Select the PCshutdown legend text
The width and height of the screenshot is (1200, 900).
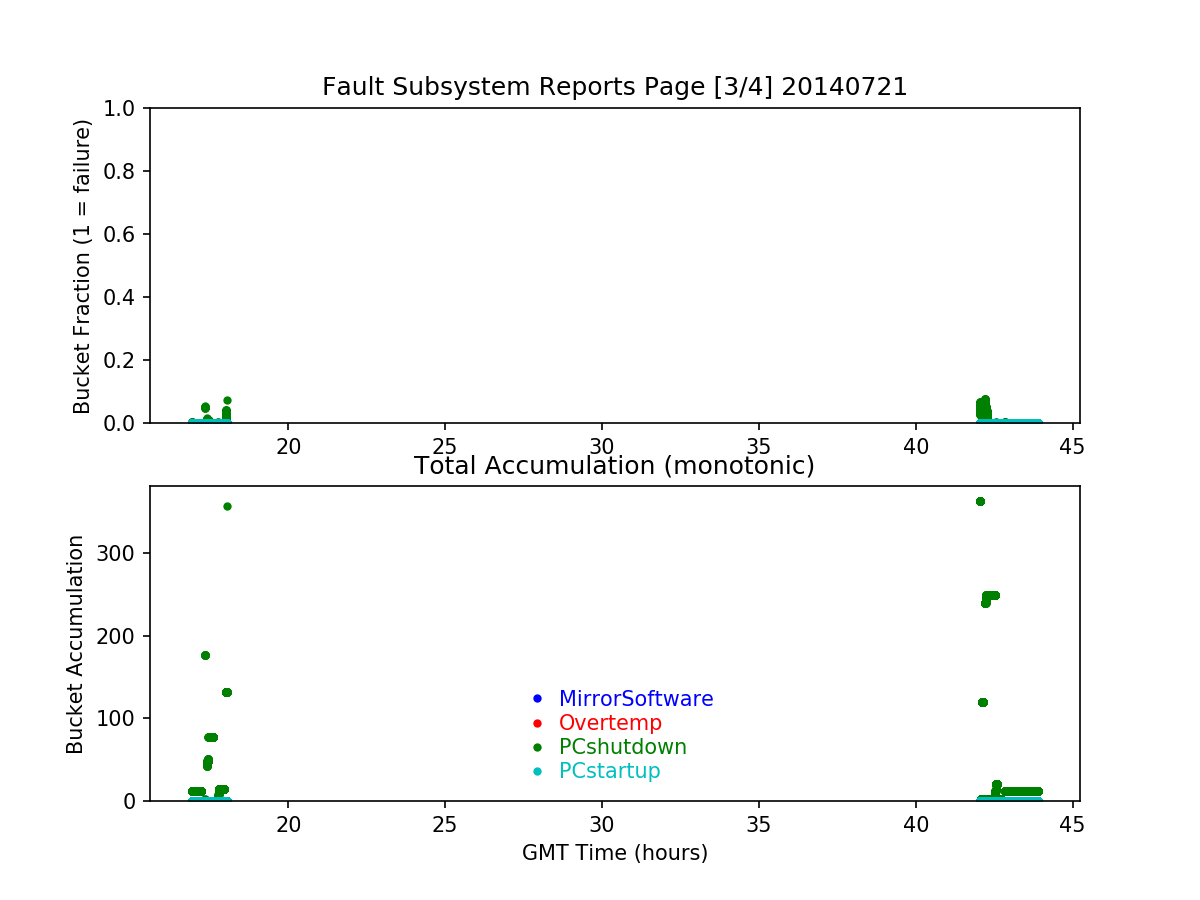pos(622,747)
